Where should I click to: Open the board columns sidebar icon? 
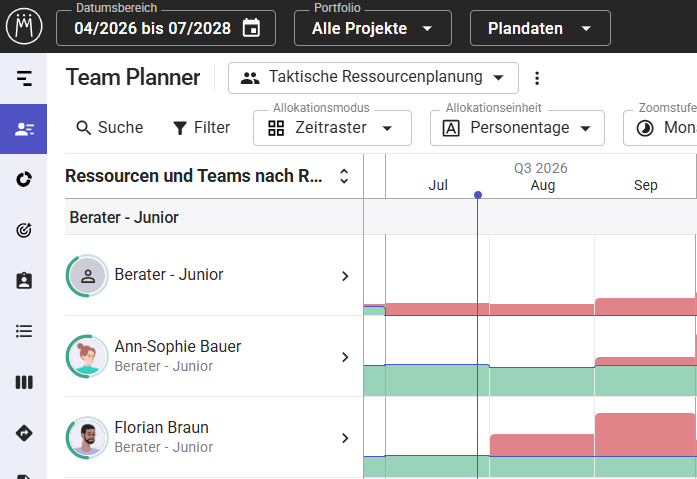pos(24,382)
